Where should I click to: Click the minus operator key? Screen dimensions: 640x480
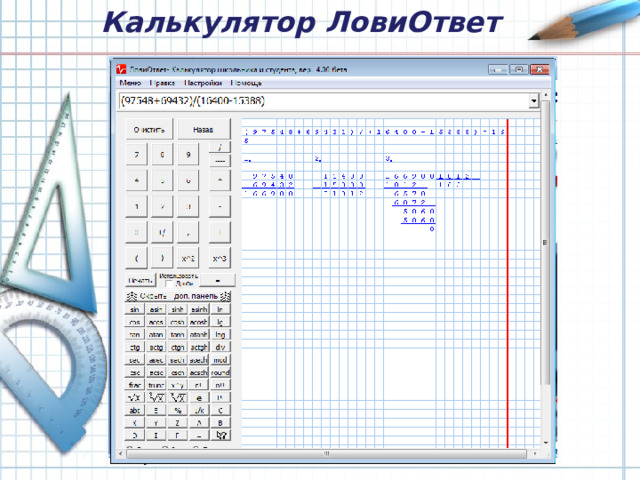click(x=220, y=206)
